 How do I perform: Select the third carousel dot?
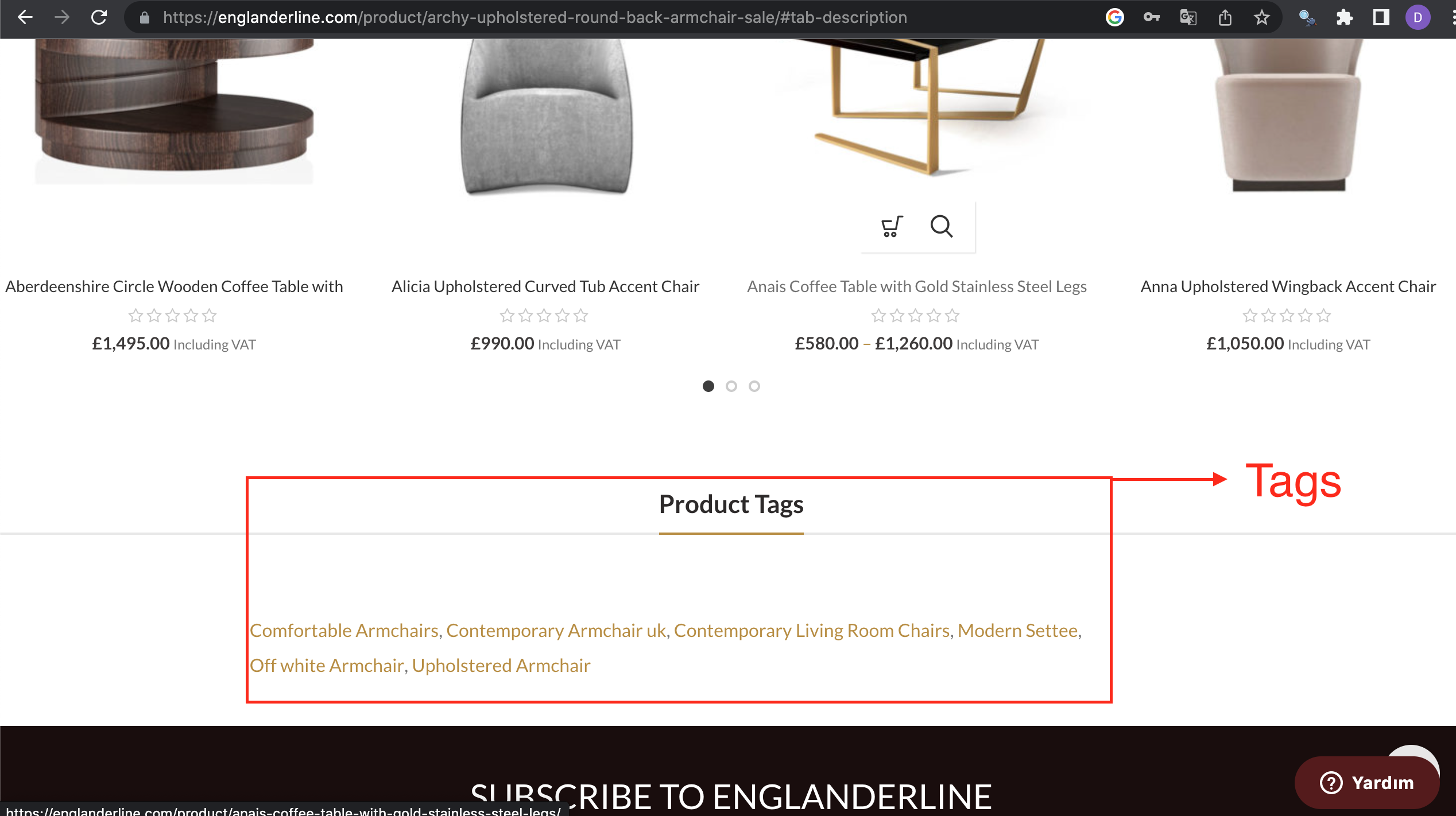(754, 386)
